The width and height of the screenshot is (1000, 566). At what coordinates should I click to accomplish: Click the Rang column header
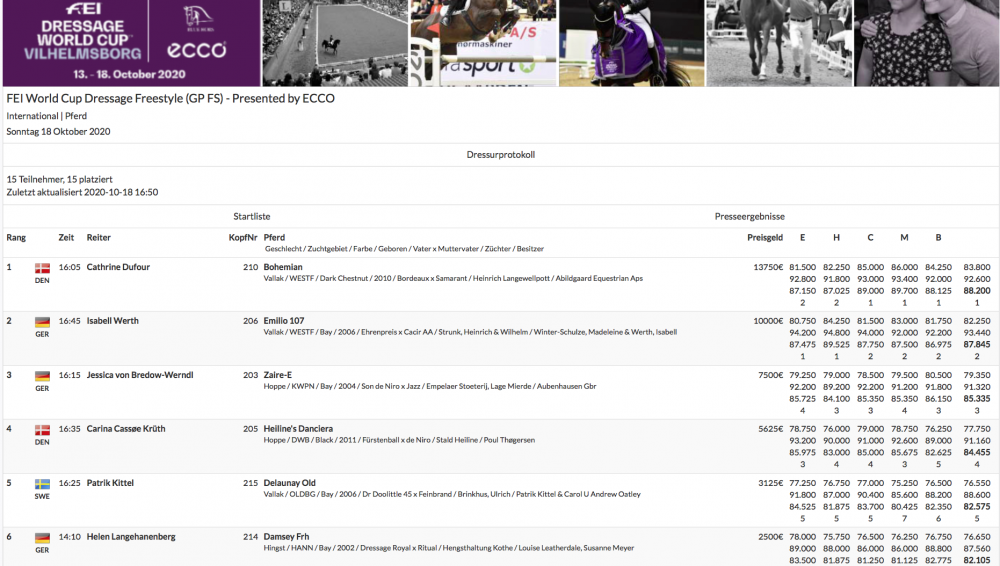16,238
